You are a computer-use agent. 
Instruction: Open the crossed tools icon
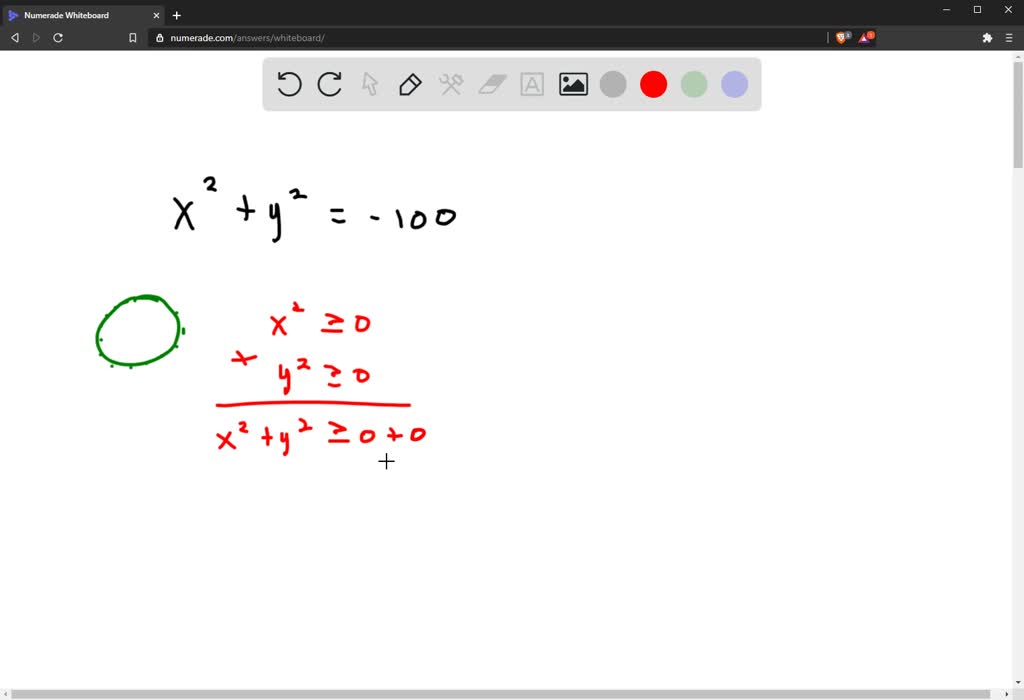pos(451,84)
